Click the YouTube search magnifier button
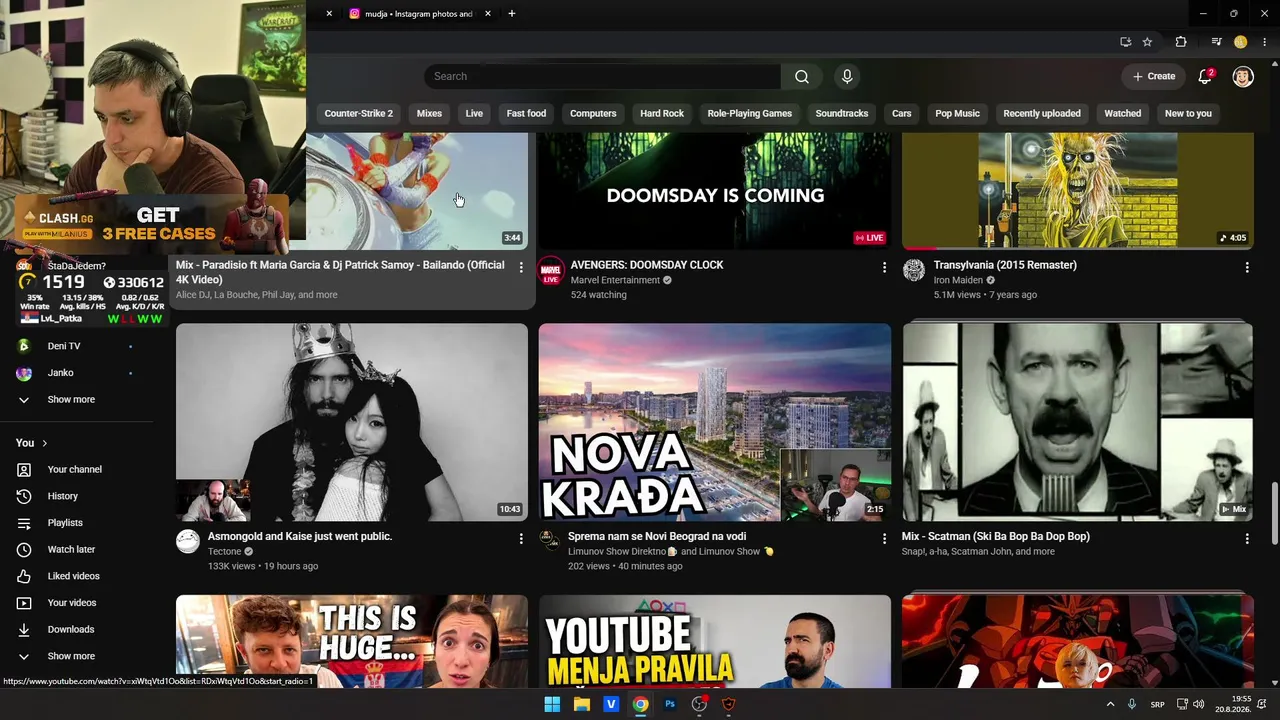This screenshot has height=720, width=1280. [802, 76]
